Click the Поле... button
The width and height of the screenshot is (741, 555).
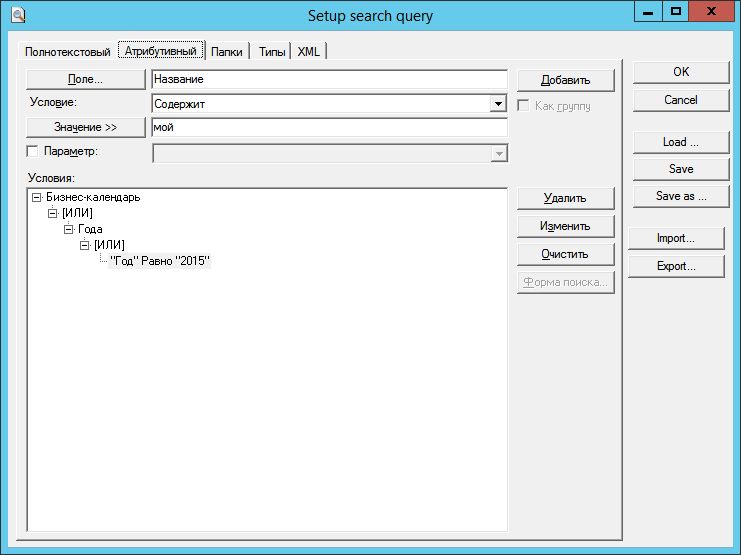click(x=85, y=79)
